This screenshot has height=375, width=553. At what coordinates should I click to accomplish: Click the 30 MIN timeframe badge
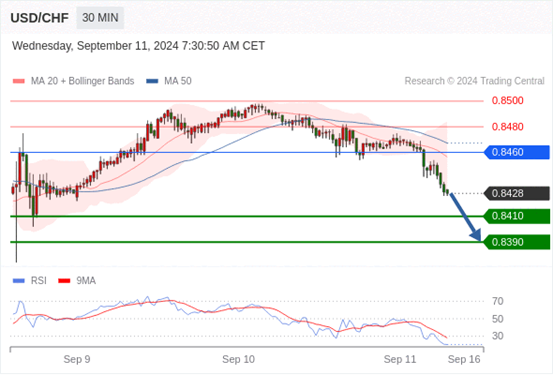(x=100, y=18)
